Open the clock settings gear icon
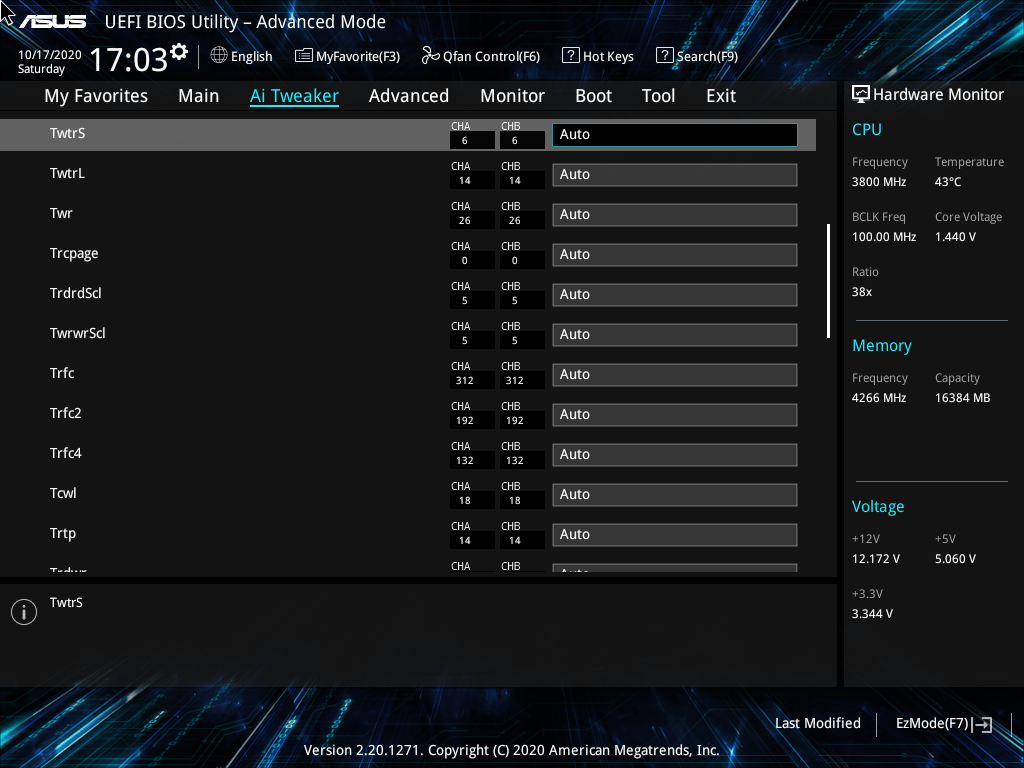The width and height of the screenshot is (1024, 768). tap(179, 51)
